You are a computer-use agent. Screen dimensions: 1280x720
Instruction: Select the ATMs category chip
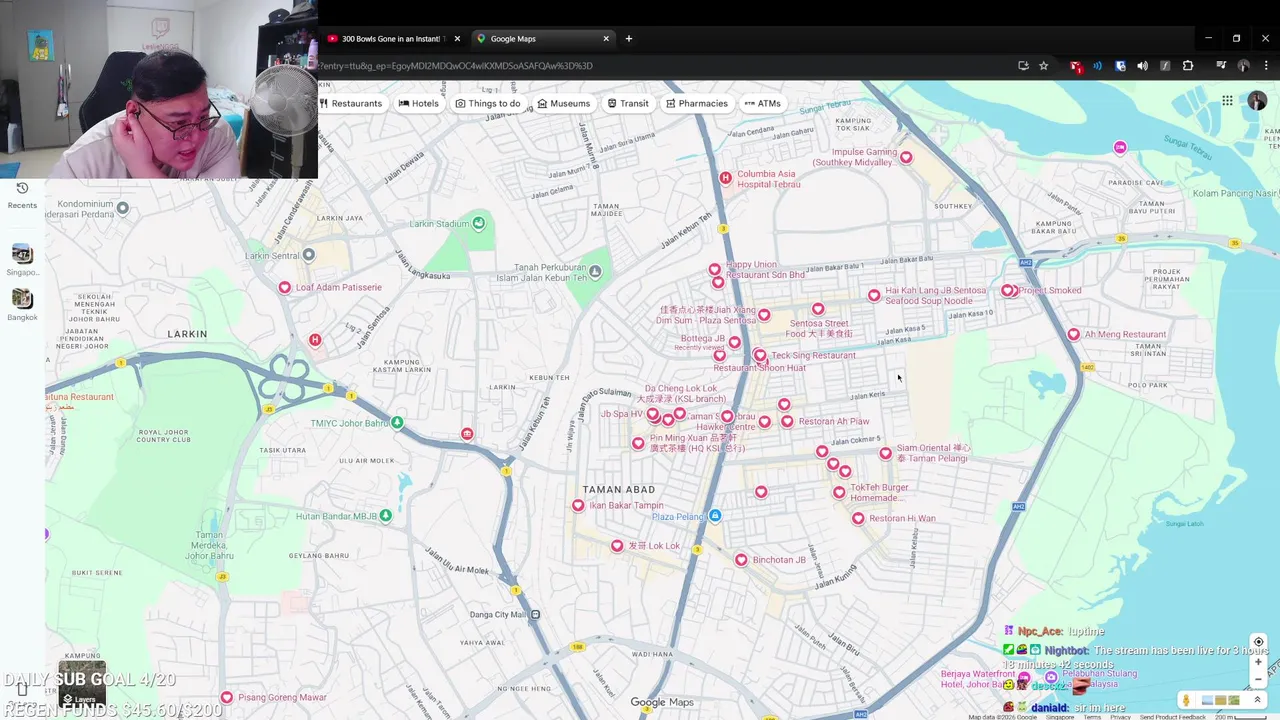click(763, 103)
